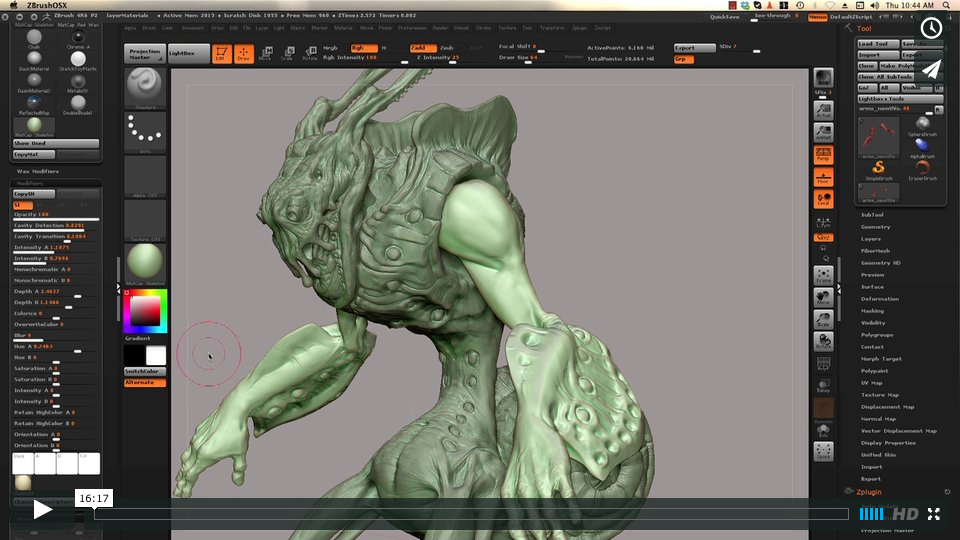Open the Dots stroke type thumbnail
The image size is (960, 540).
tap(145, 132)
